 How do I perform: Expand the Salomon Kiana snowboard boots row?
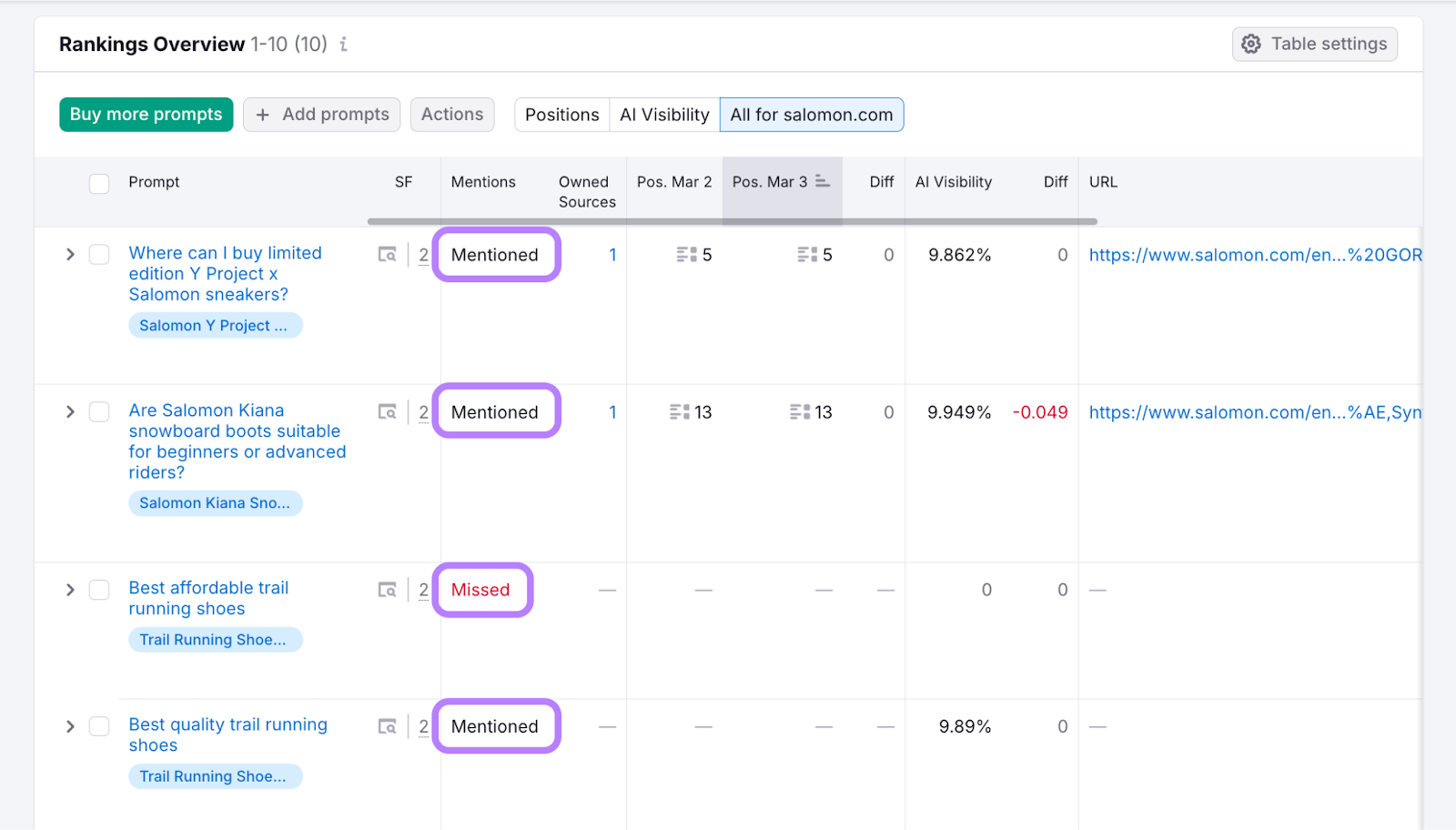tap(70, 412)
